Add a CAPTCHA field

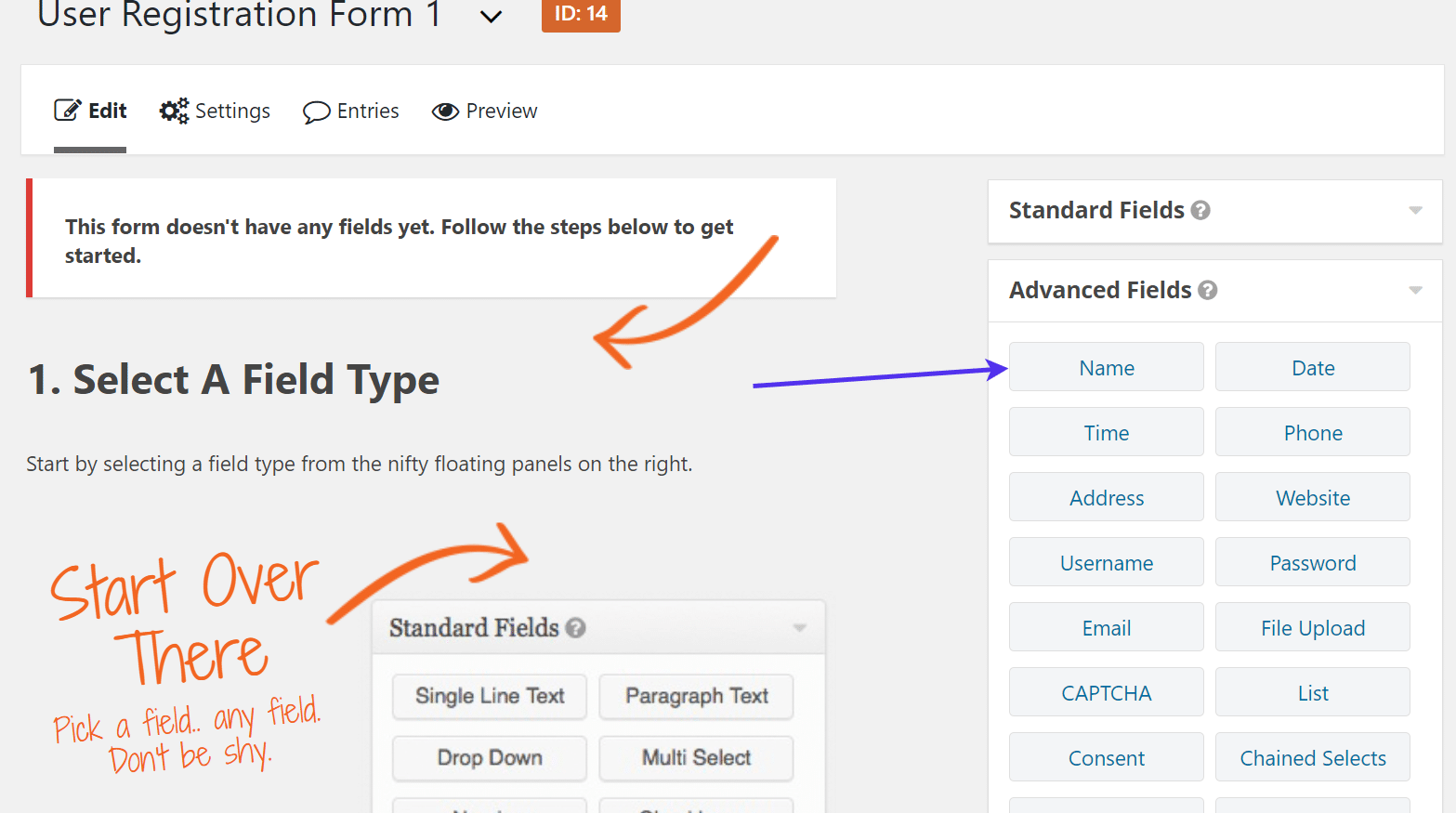(1106, 692)
